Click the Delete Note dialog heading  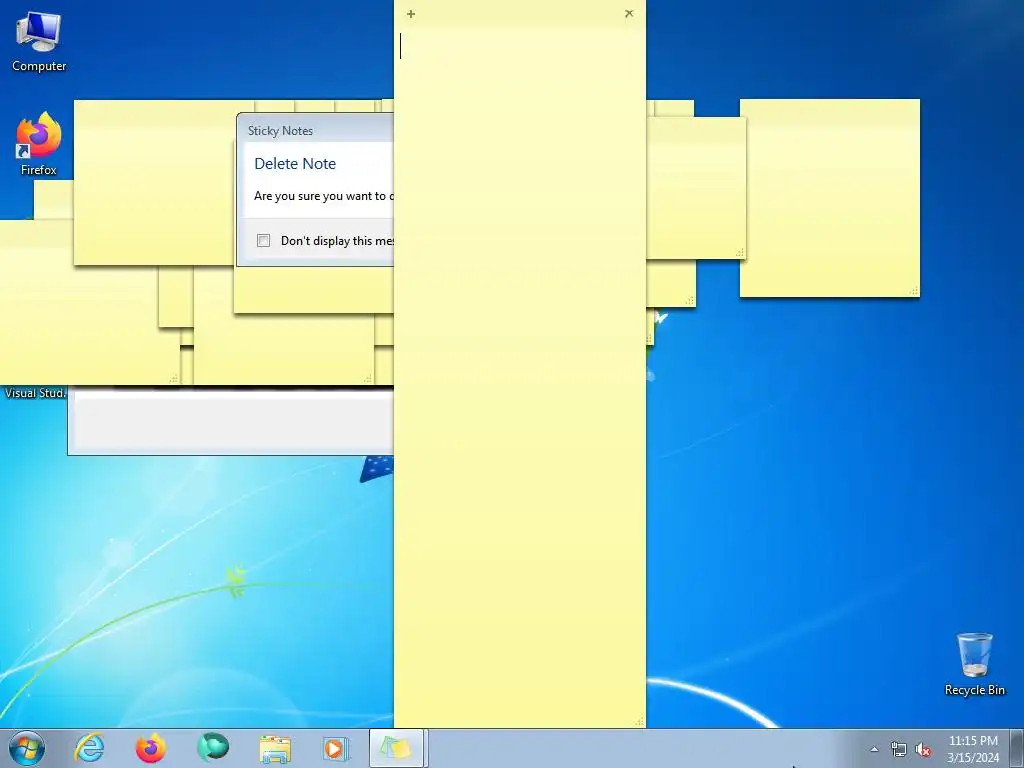(x=295, y=163)
